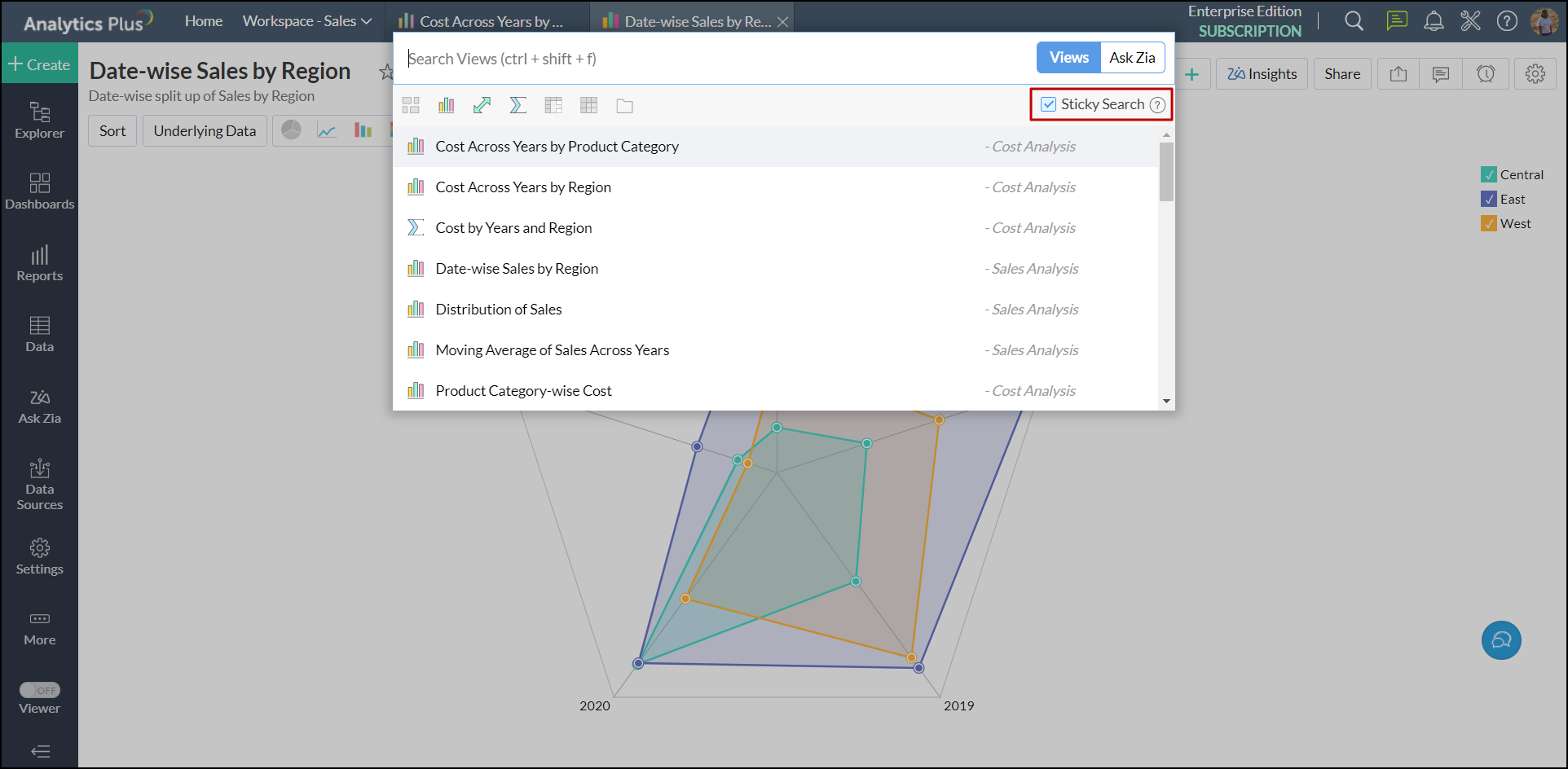
Task: Uncheck the Central region legend checkbox
Action: 1489,174
